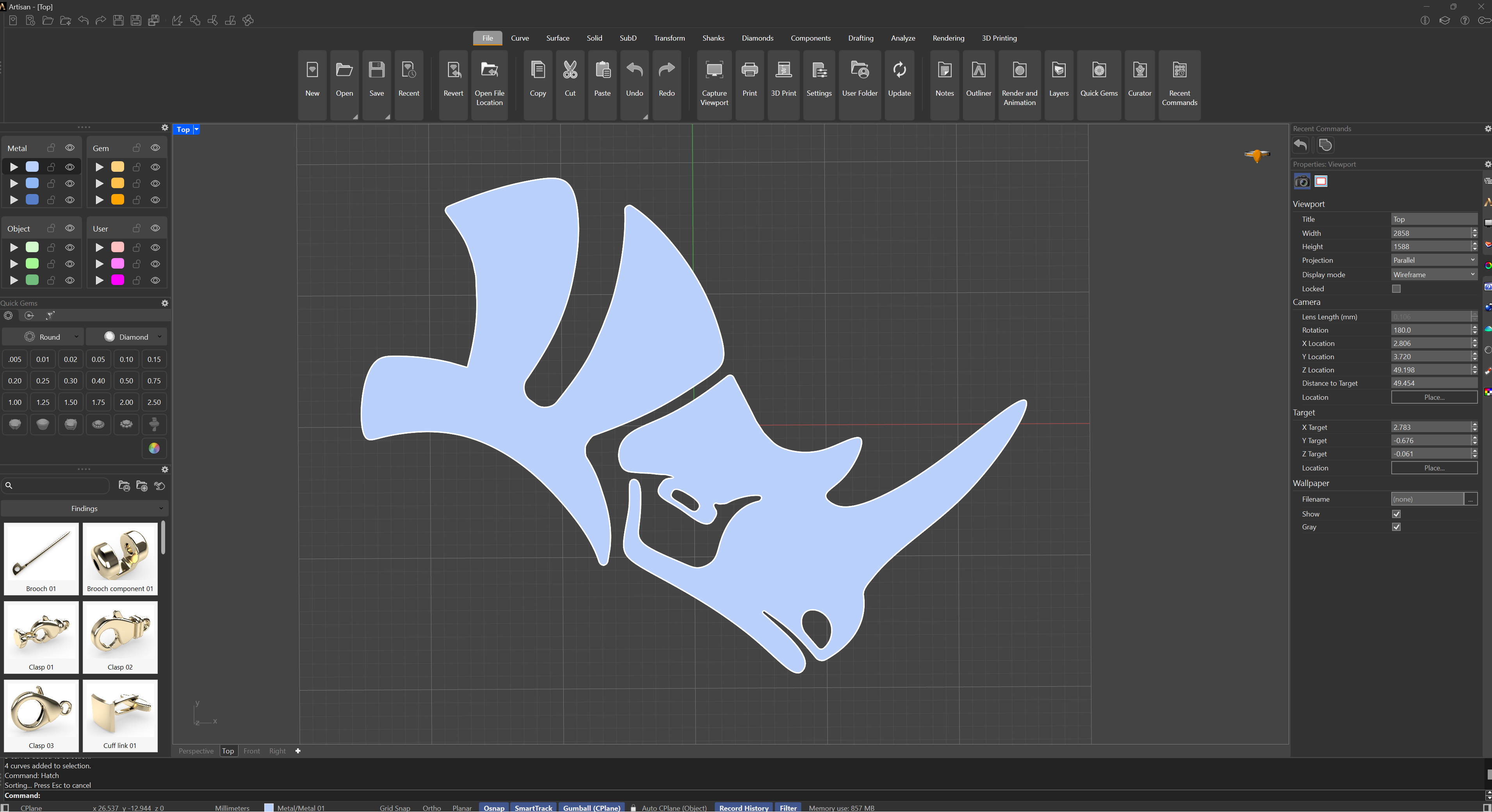Select the Clasp 01 thumbnail

coord(41,637)
